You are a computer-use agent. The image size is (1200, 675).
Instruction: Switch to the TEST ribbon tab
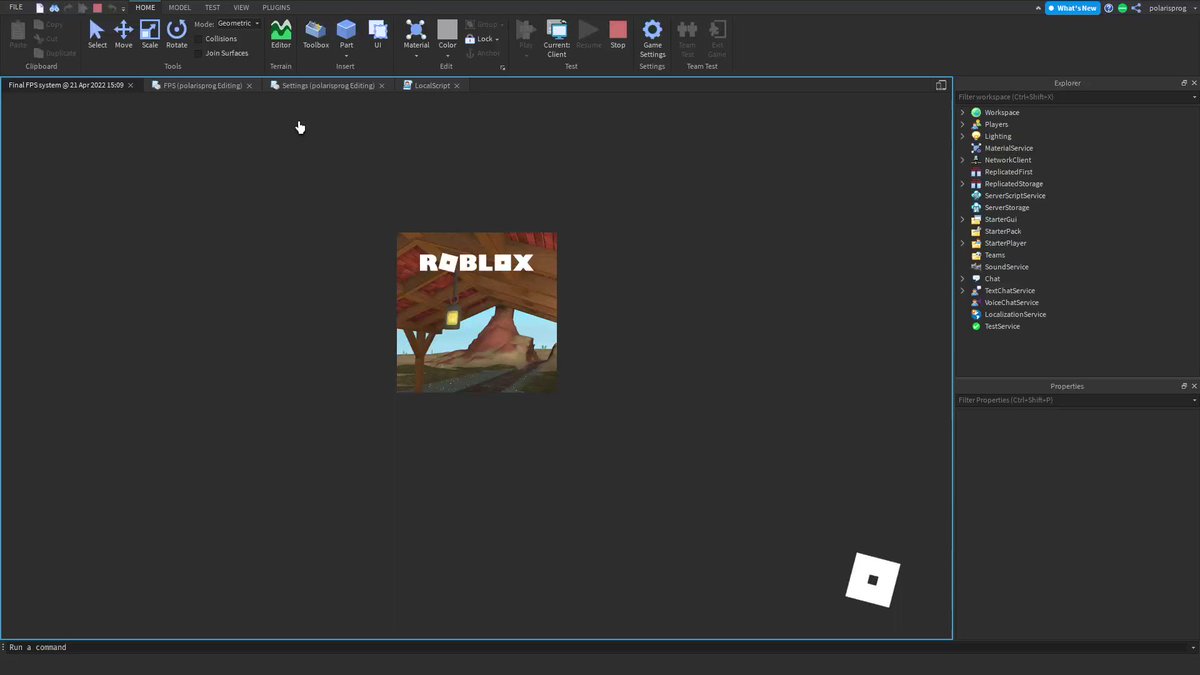212,7
